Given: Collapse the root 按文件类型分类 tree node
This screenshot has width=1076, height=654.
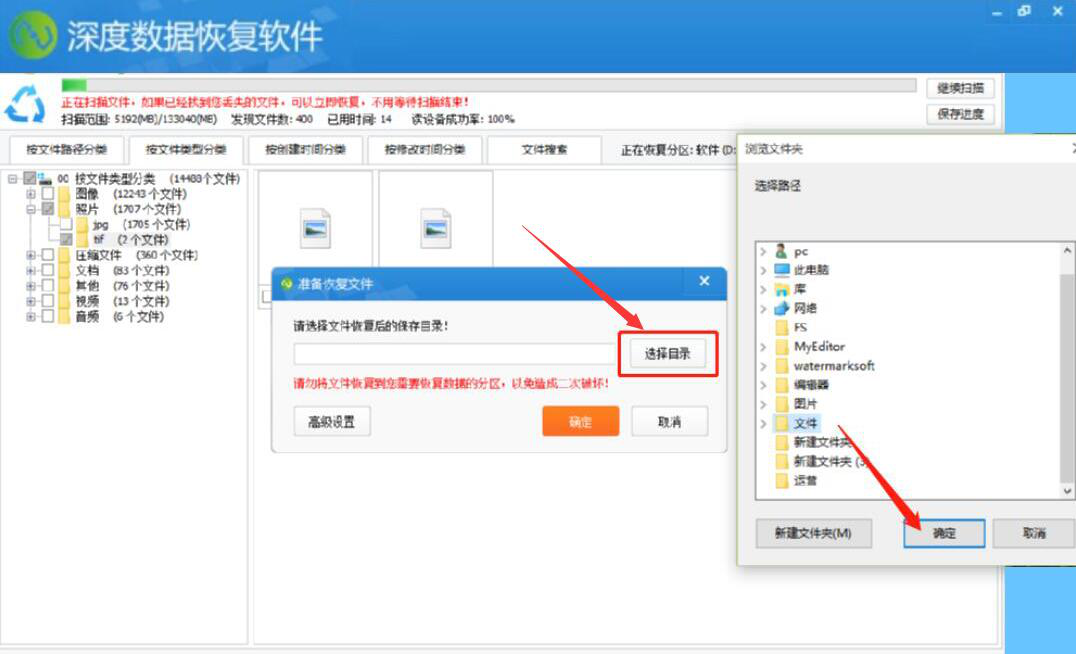Looking at the screenshot, I should click(x=12, y=178).
